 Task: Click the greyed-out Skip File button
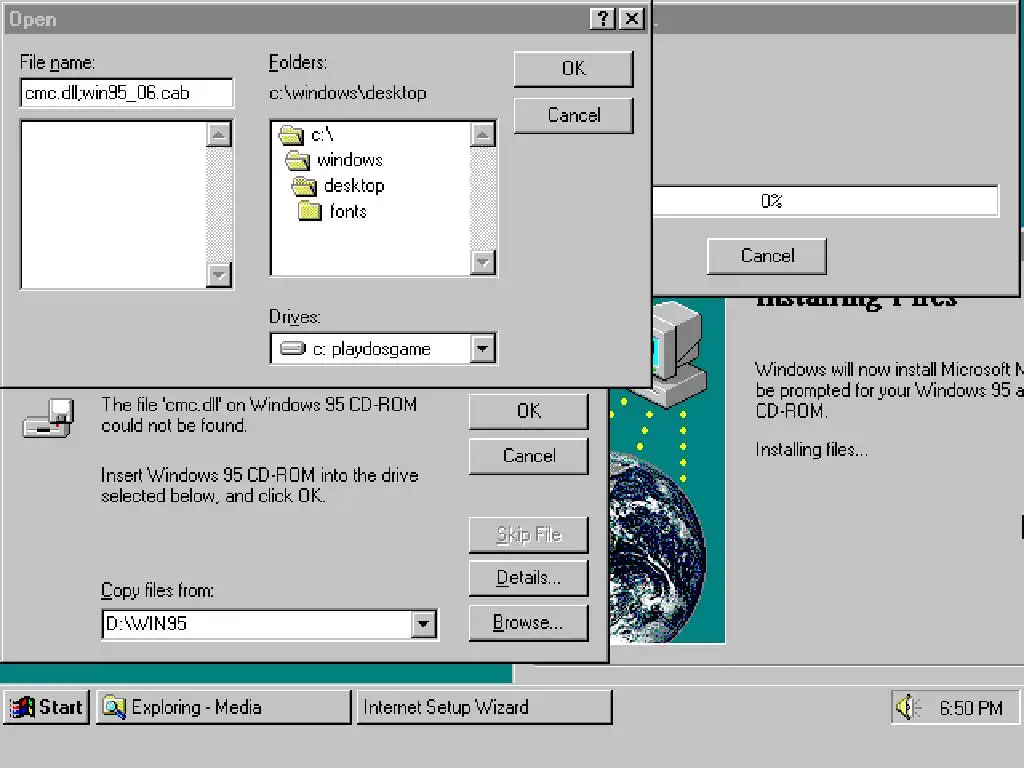tap(528, 535)
